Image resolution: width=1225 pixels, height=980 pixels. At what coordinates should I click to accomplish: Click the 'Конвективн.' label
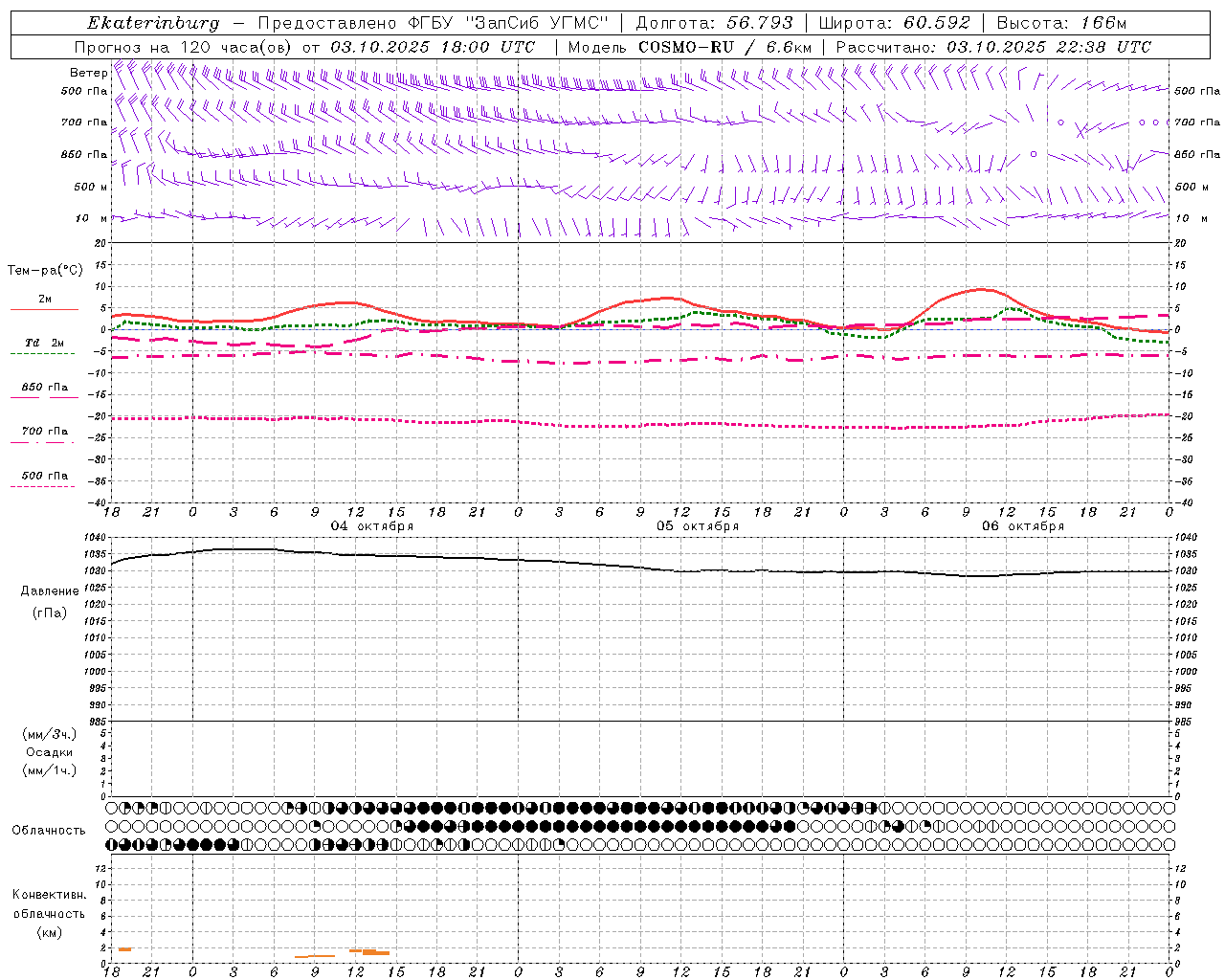click(x=49, y=895)
